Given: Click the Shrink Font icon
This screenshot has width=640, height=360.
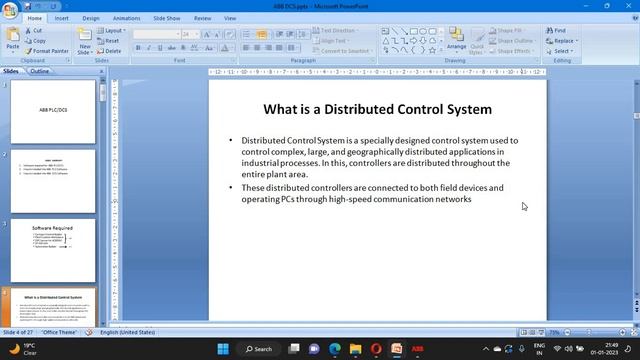Looking at the screenshot, I should (x=217, y=35).
